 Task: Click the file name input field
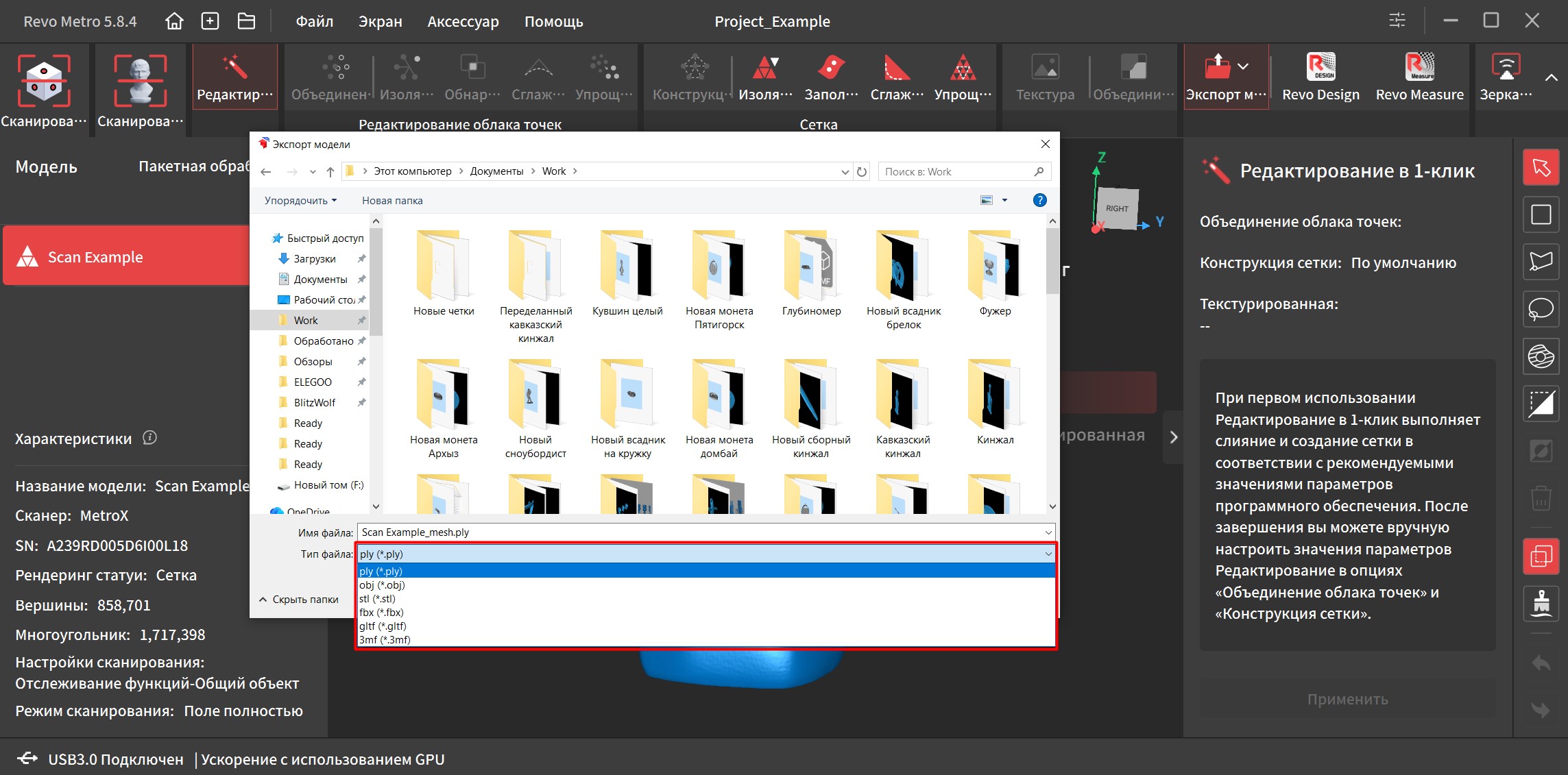699,532
